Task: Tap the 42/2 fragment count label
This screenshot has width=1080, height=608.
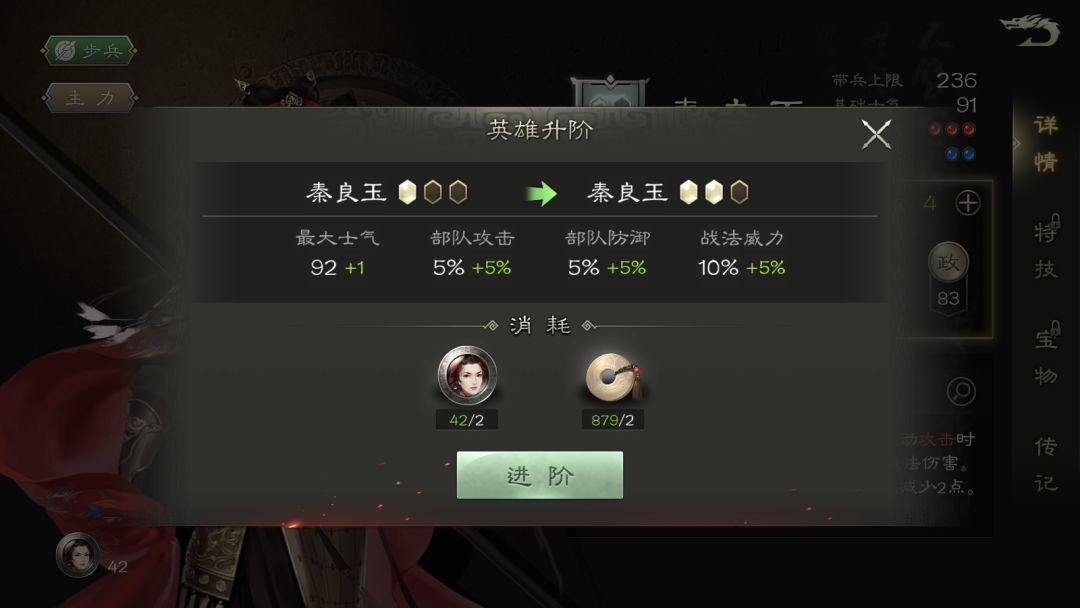Action: 466,420
